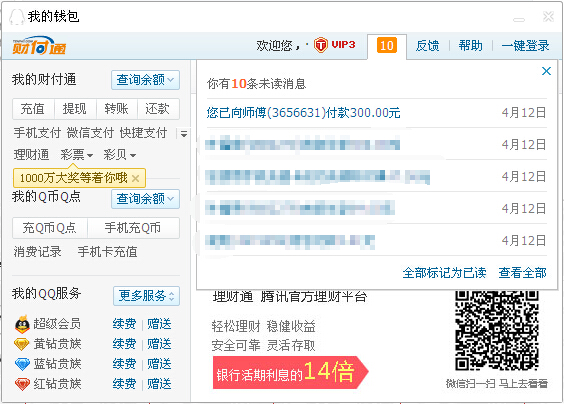
Task: Click the 黄钻贵族 yellow diamond icon
Action: tap(22, 344)
